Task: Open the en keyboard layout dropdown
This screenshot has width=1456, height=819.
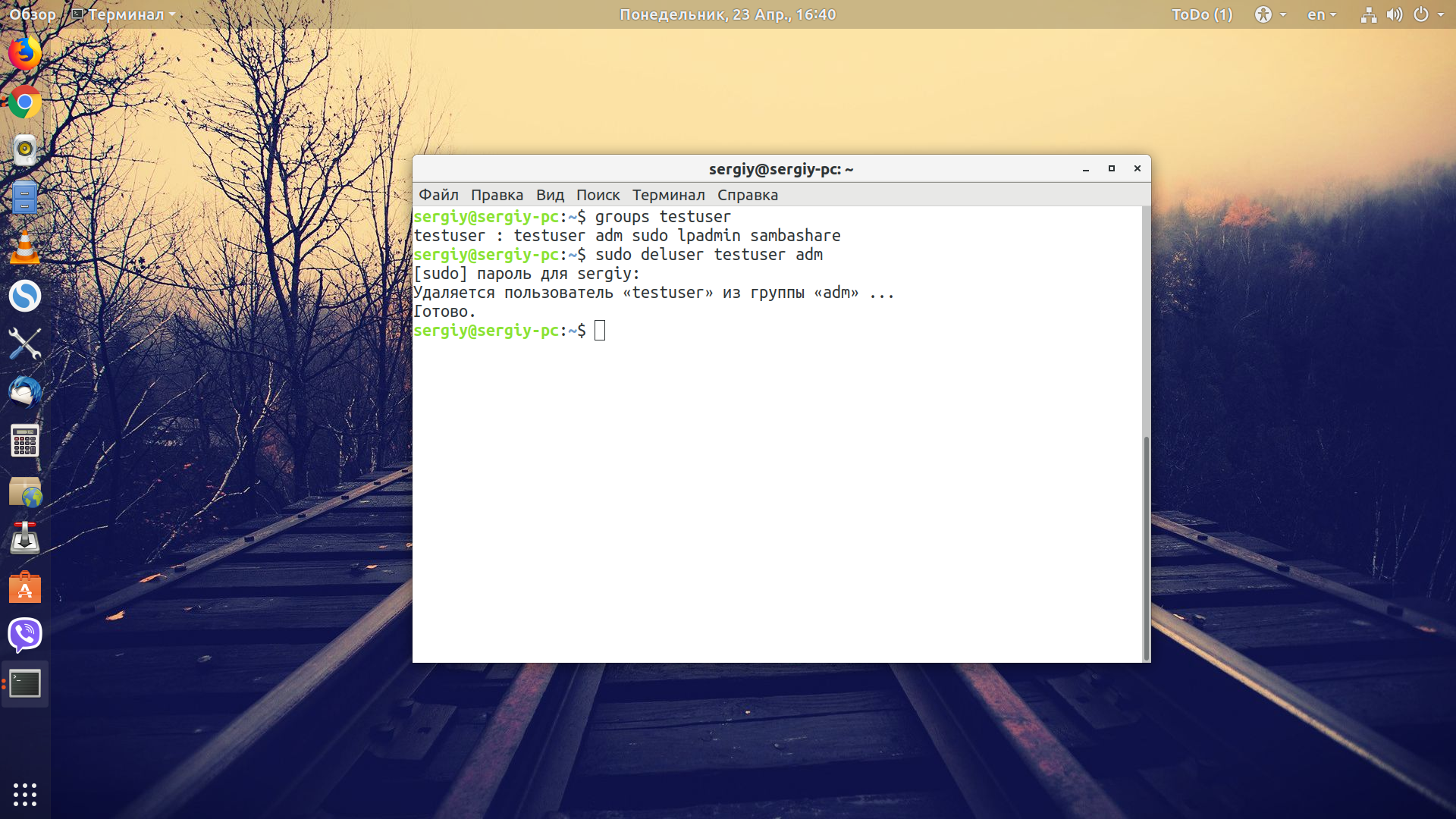Action: [x=1322, y=14]
